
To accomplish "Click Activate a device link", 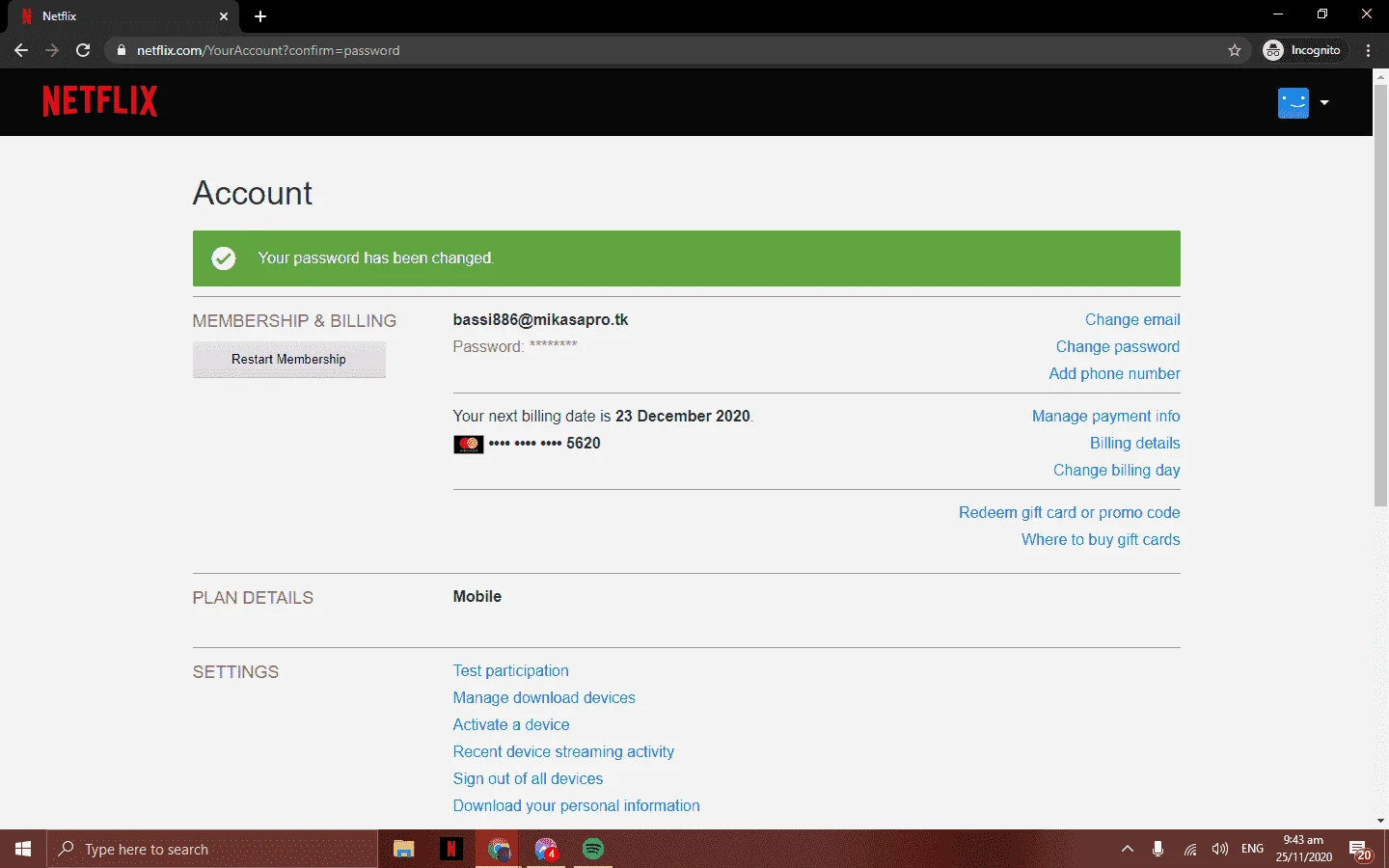I will point(511,724).
